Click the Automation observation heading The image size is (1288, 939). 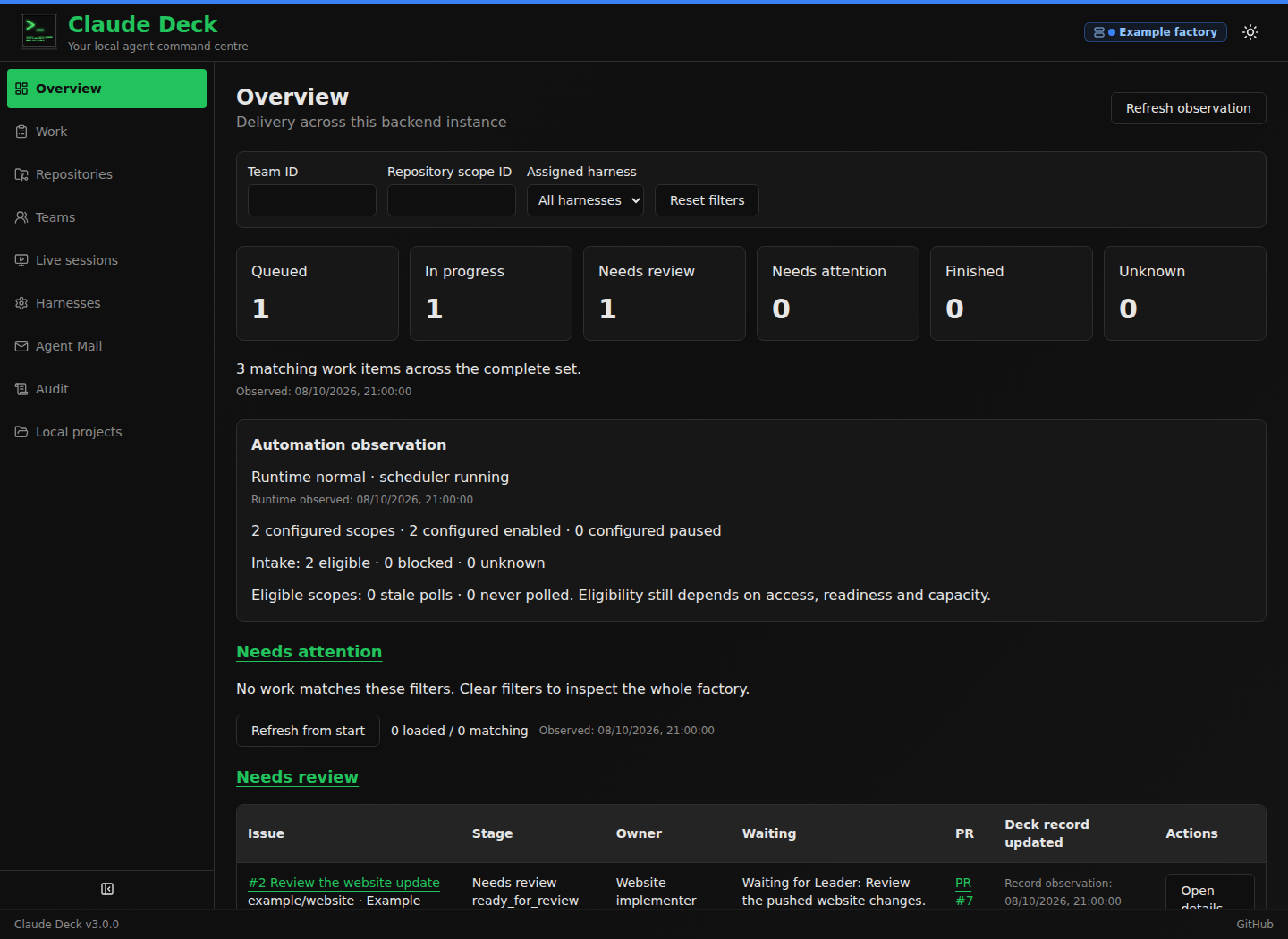point(349,445)
